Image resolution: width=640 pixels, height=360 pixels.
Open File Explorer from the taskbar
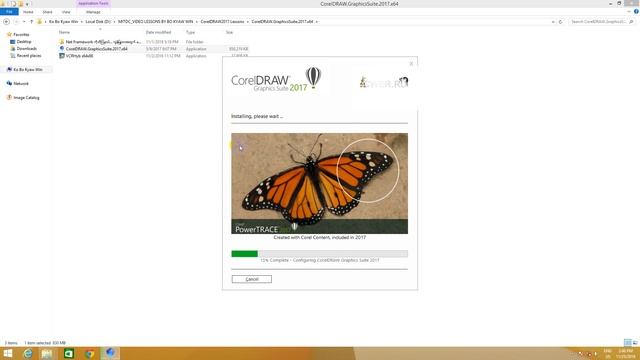[x=47, y=353]
